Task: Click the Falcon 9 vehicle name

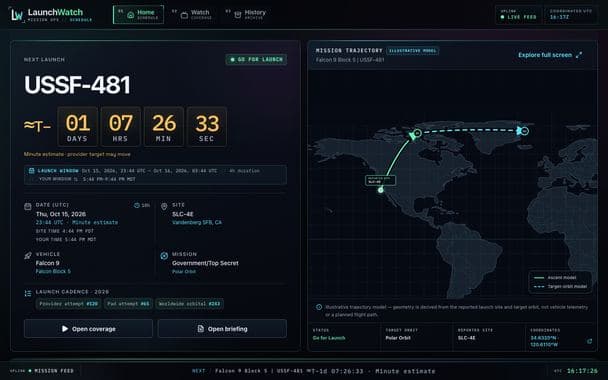Action: pos(47,263)
